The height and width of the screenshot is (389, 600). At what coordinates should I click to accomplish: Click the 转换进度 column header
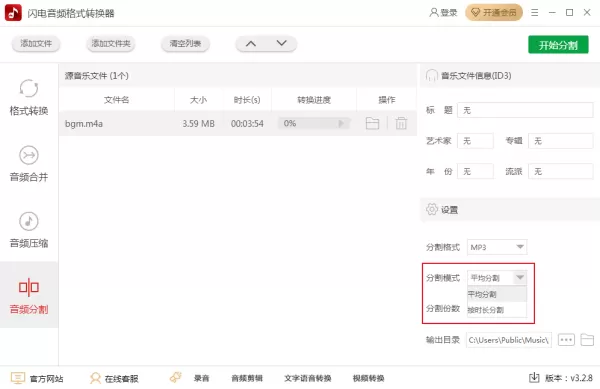[314, 100]
